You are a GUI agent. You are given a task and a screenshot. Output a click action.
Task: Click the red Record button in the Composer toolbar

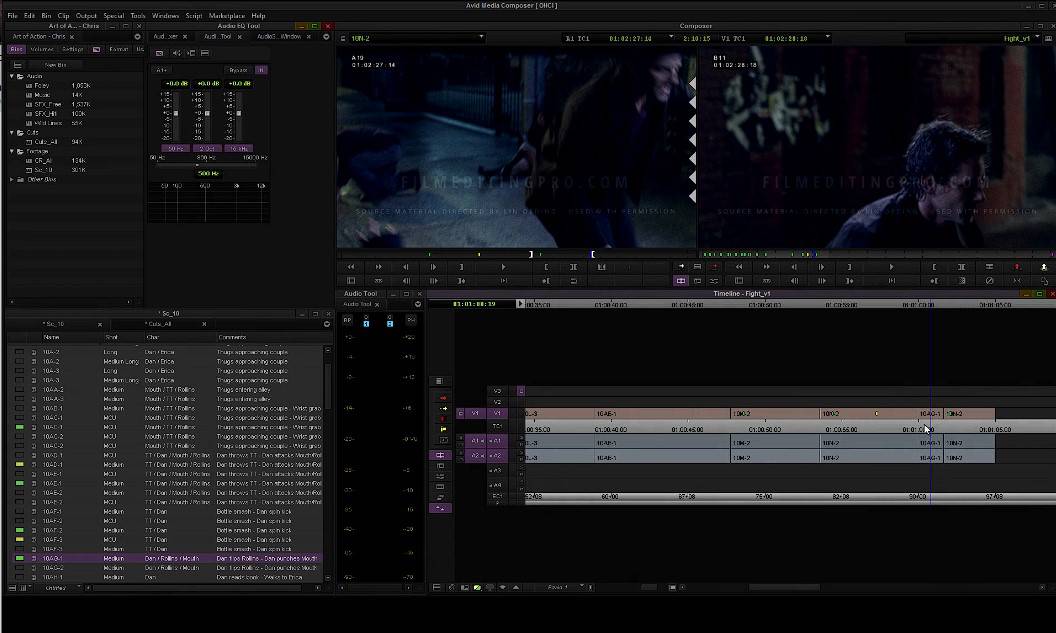click(1016, 267)
